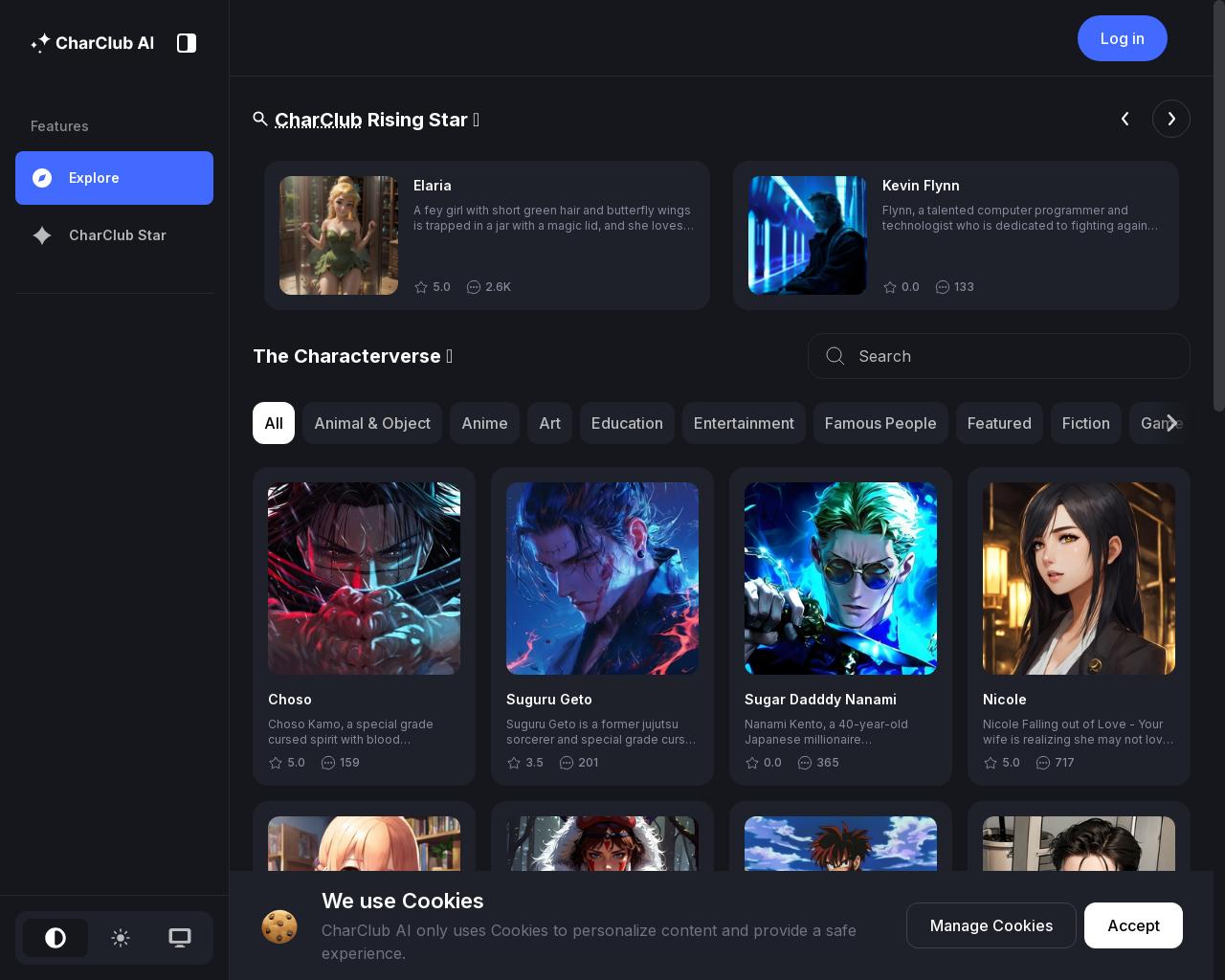Click the Rising Star search magnifier icon
1225x980 pixels.
click(260, 119)
